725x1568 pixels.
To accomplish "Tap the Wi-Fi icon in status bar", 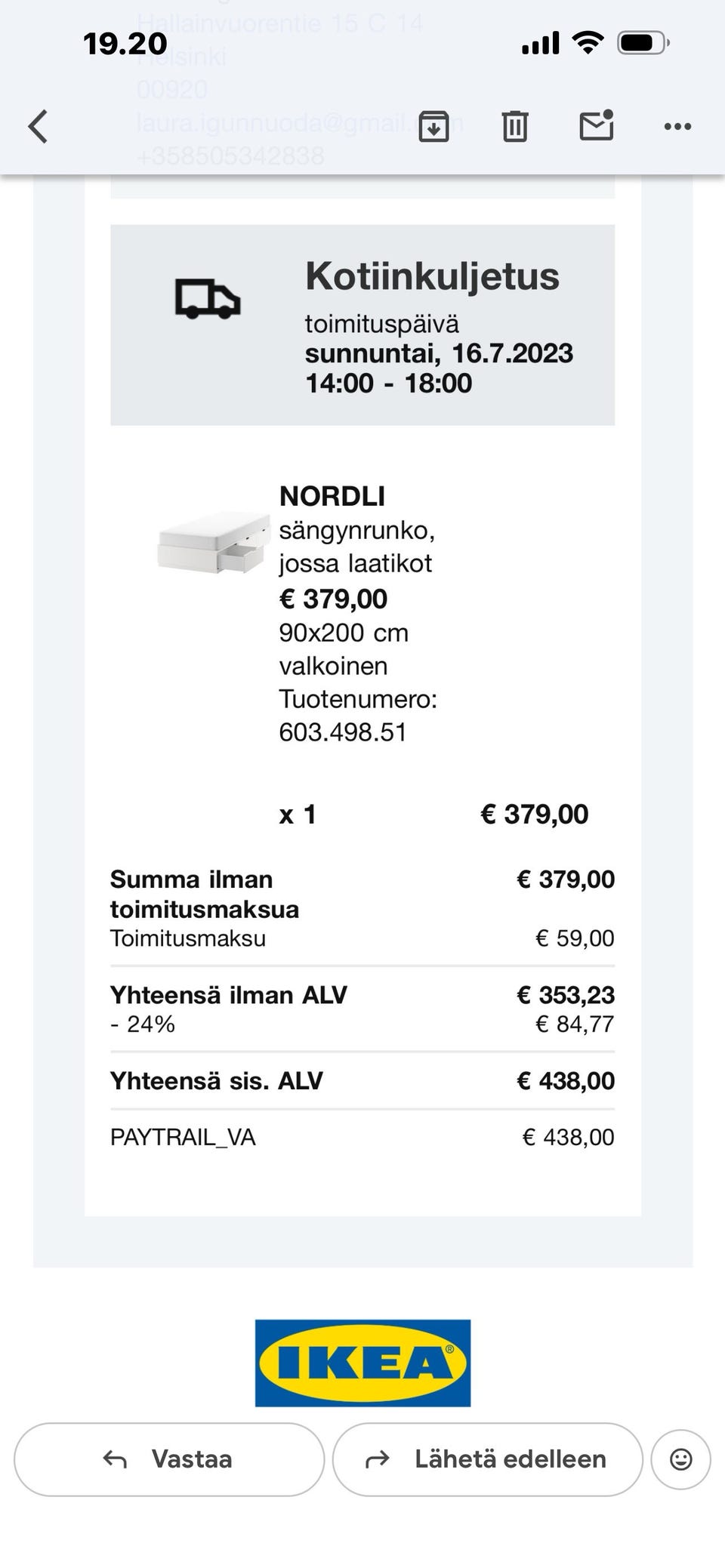I will (588, 42).
